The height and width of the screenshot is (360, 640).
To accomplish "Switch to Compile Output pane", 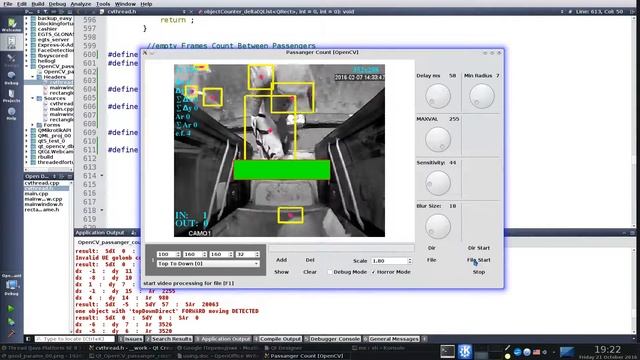I will [x=278, y=339].
